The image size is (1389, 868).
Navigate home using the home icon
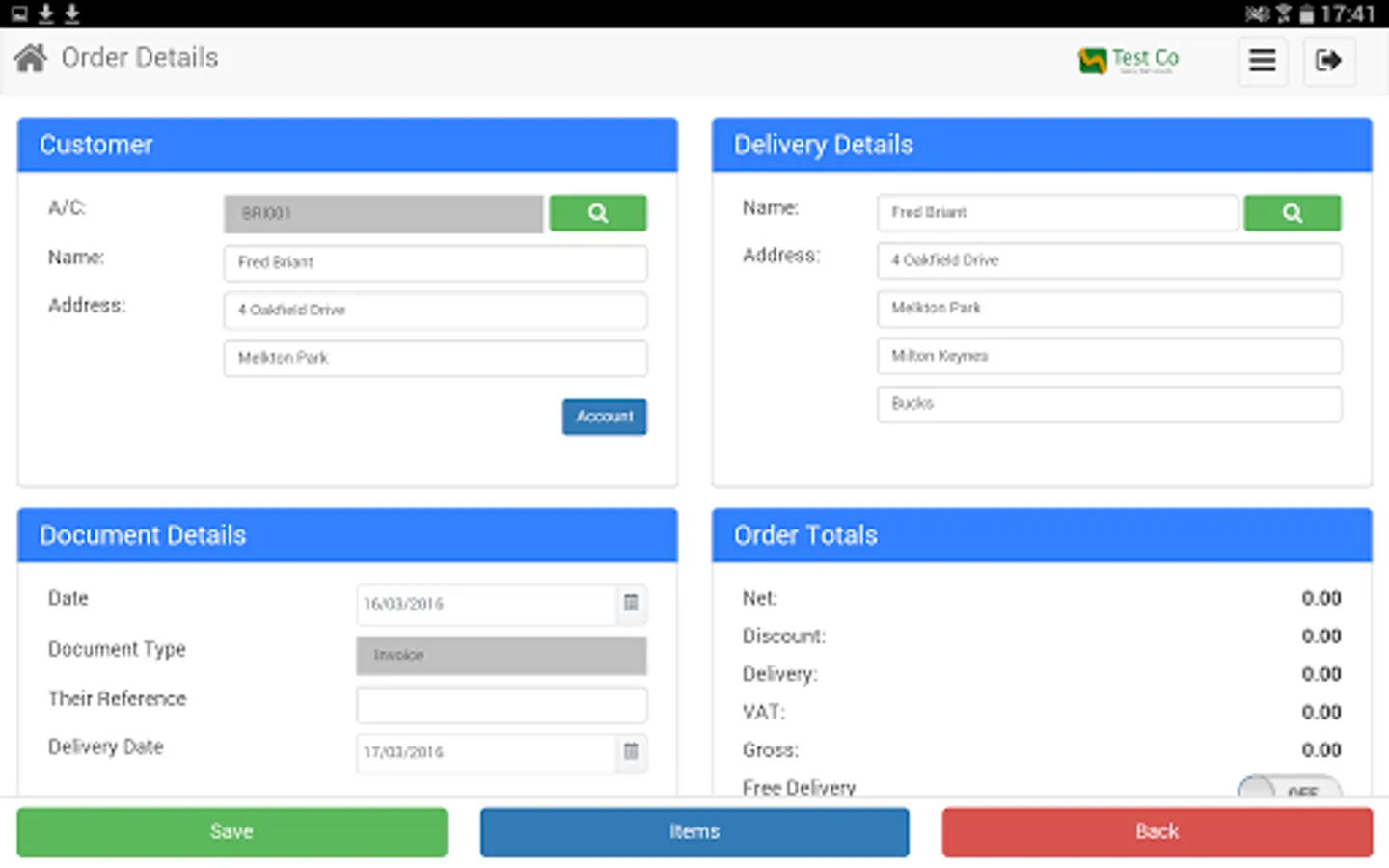coord(29,58)
